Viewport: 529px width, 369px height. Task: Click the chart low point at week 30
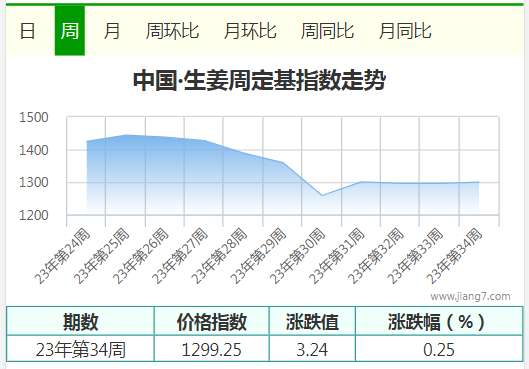tap(322, 195)
